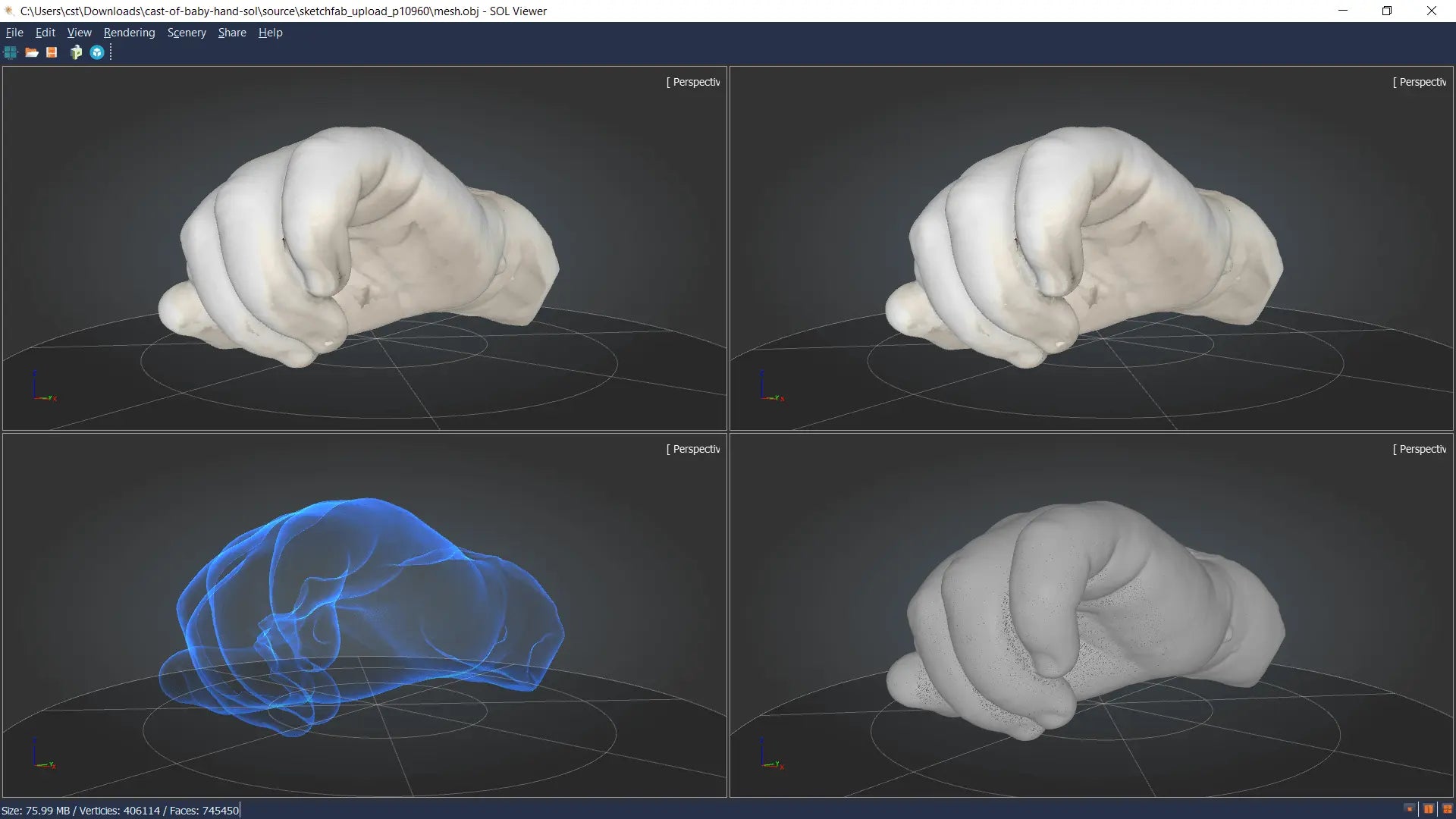Open the Scenery menu
This screenshot has width=1456, height=819.
pyautogui.click(x=187, y=33)
